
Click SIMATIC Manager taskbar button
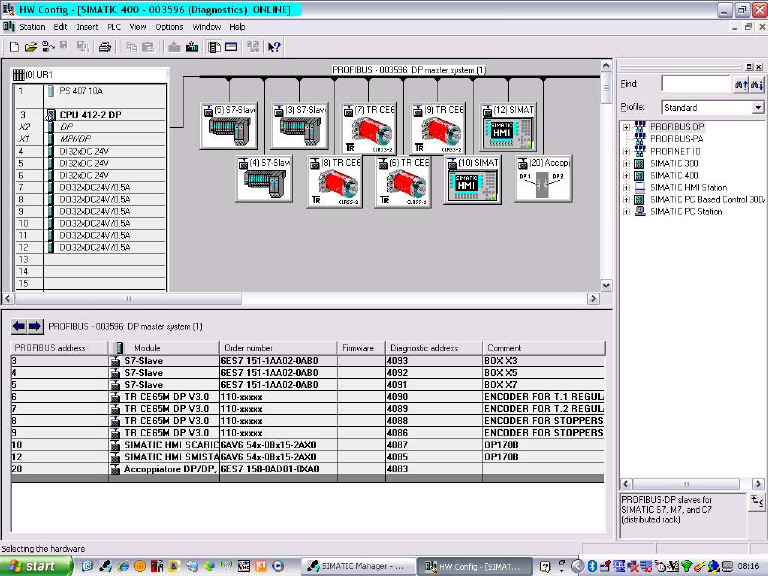[x=357, y=566]
